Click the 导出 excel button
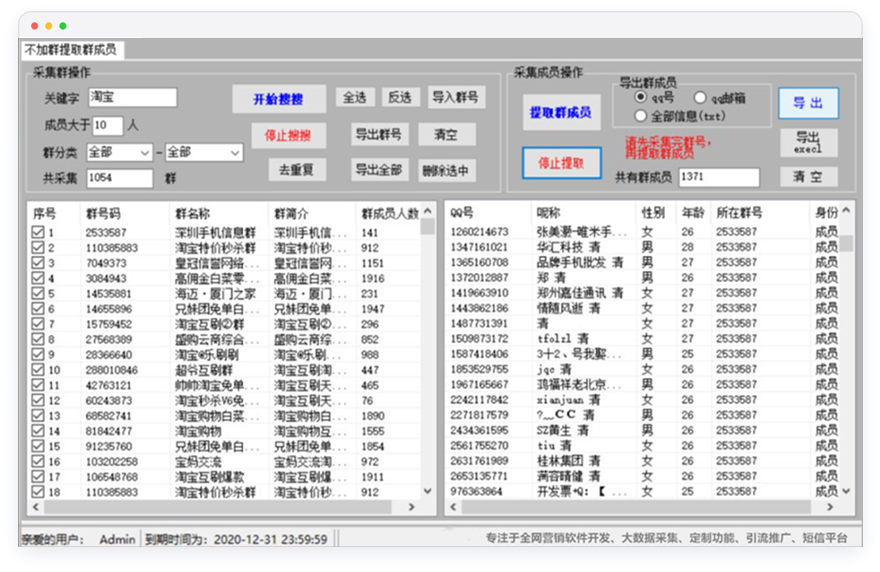The image size is (880, 572). coord(808,142)
